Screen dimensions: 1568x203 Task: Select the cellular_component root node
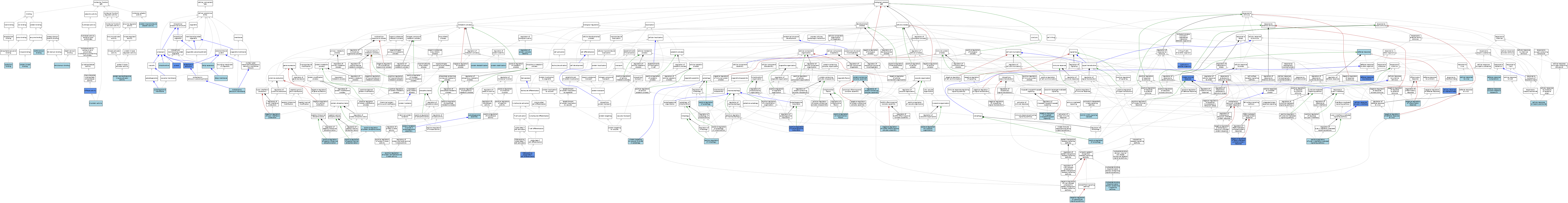pos(205,3)
